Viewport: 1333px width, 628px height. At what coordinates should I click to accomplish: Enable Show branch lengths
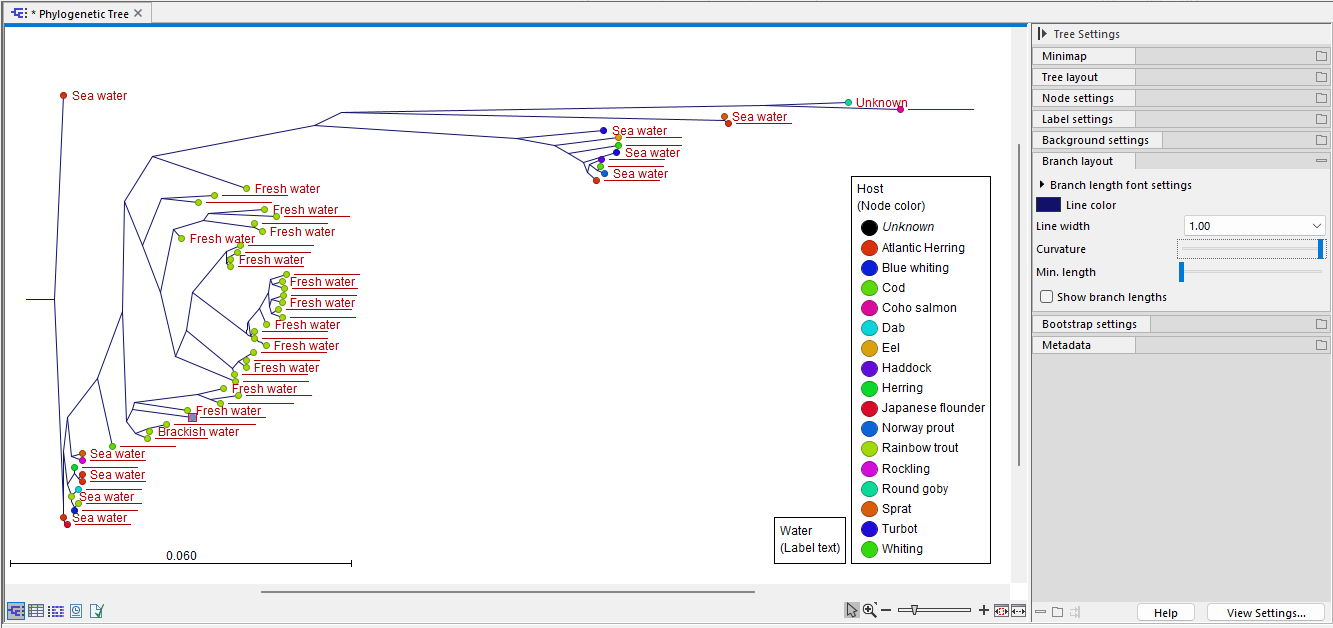click(x=1046, y=296)
